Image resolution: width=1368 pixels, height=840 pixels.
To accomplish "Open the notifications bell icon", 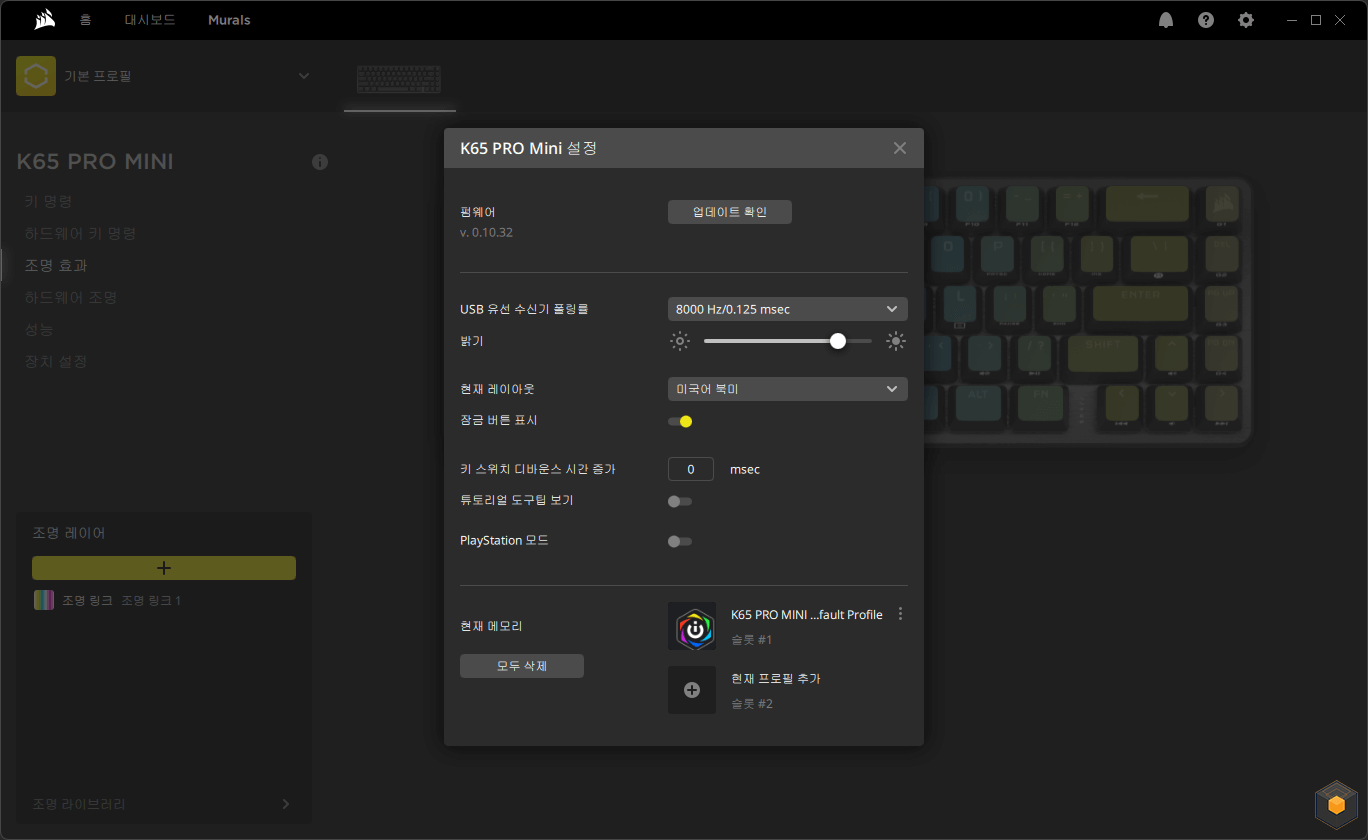I will [1166, 20].
